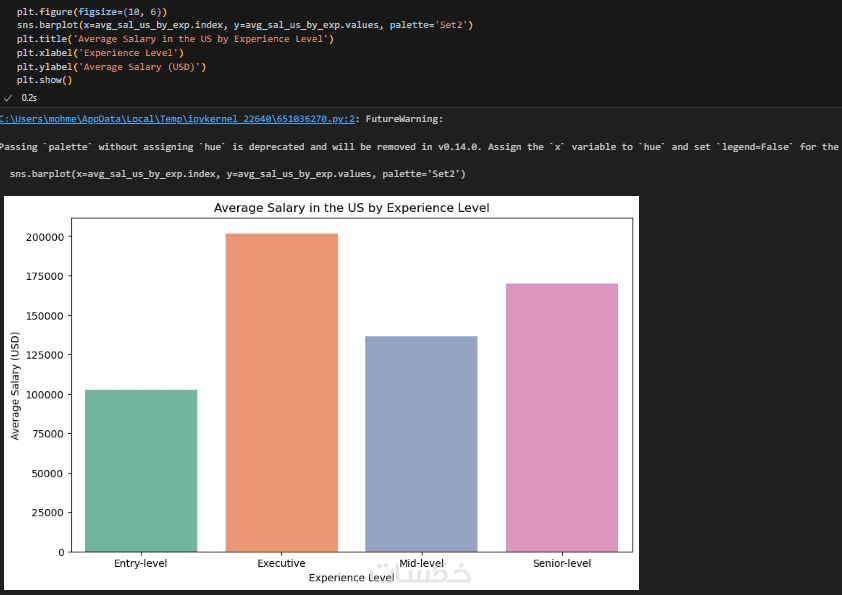Click the 'Average Salary (USD)' y-axis label
842x595 pixels.
(x=15, y=386)
